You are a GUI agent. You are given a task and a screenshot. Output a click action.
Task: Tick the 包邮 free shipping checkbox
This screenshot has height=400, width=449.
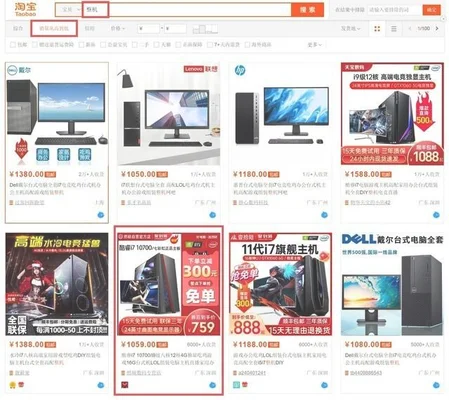13,45
